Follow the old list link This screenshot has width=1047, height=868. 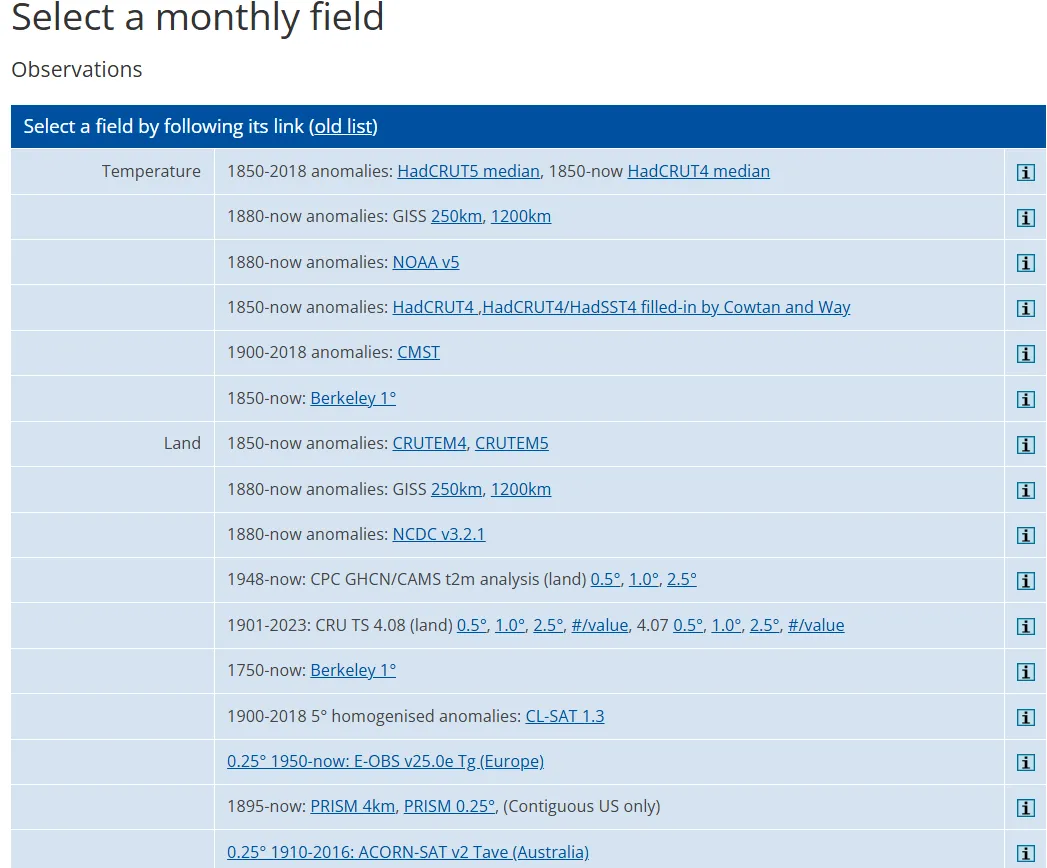[343, 126]
